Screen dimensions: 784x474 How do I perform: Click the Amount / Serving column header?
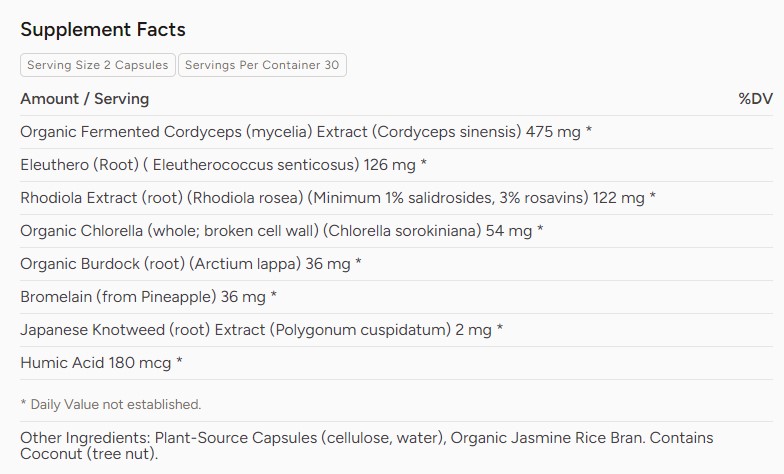coord(84,99)
